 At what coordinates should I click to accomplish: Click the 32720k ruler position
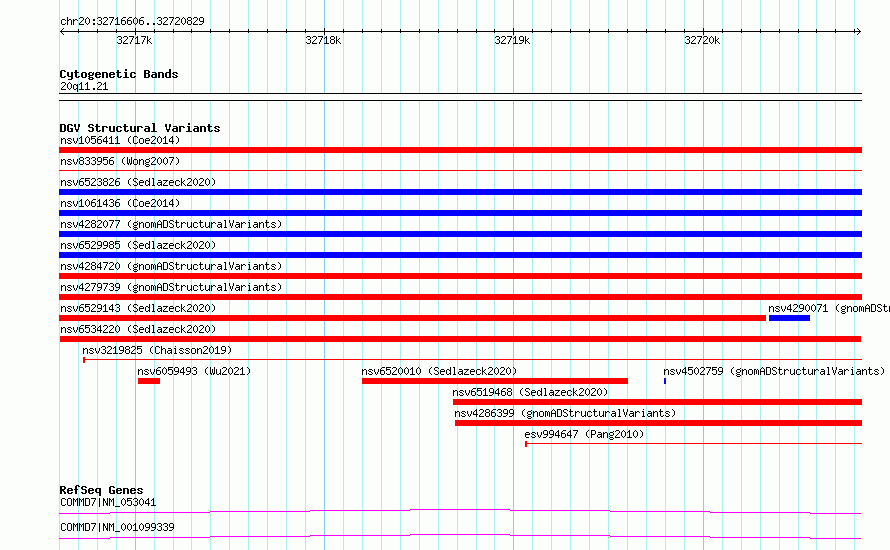(703, 40)
